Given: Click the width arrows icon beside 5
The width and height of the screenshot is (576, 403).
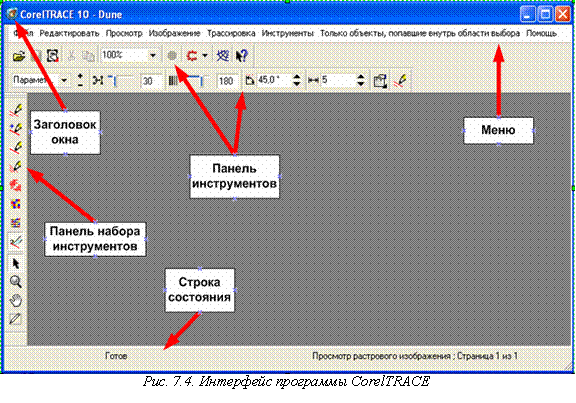Looking at the screenshot, I should [x=313, y=80].
